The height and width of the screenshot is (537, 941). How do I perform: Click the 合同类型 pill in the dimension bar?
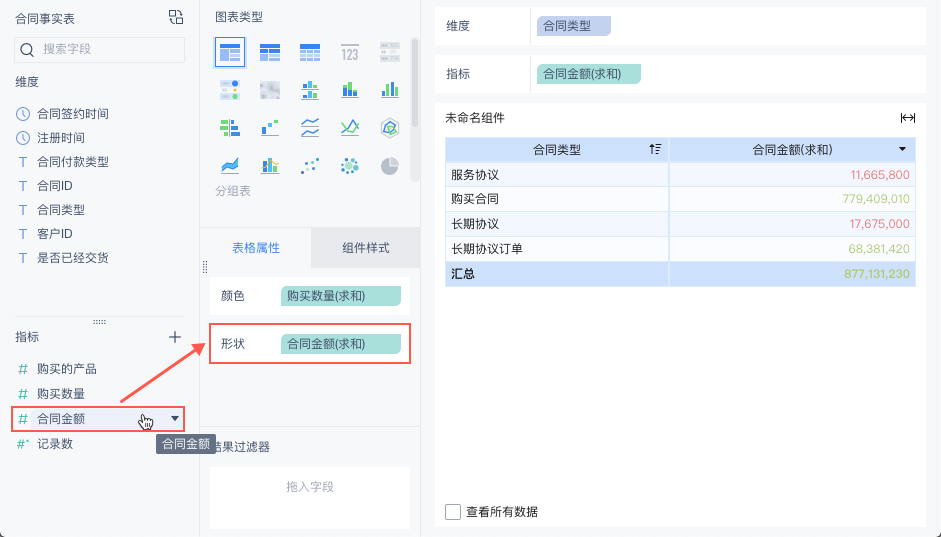[x=572, y=26]
